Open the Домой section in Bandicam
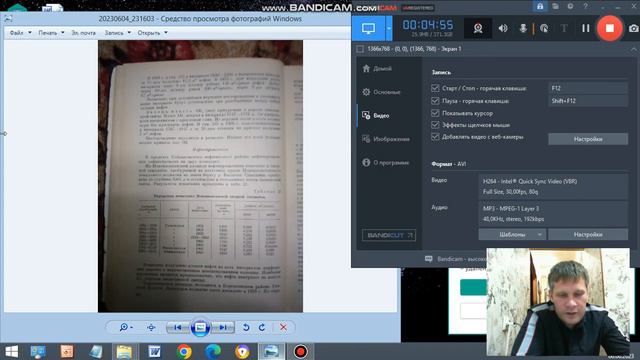Viewport: 640px width, 360px height. 377,69
